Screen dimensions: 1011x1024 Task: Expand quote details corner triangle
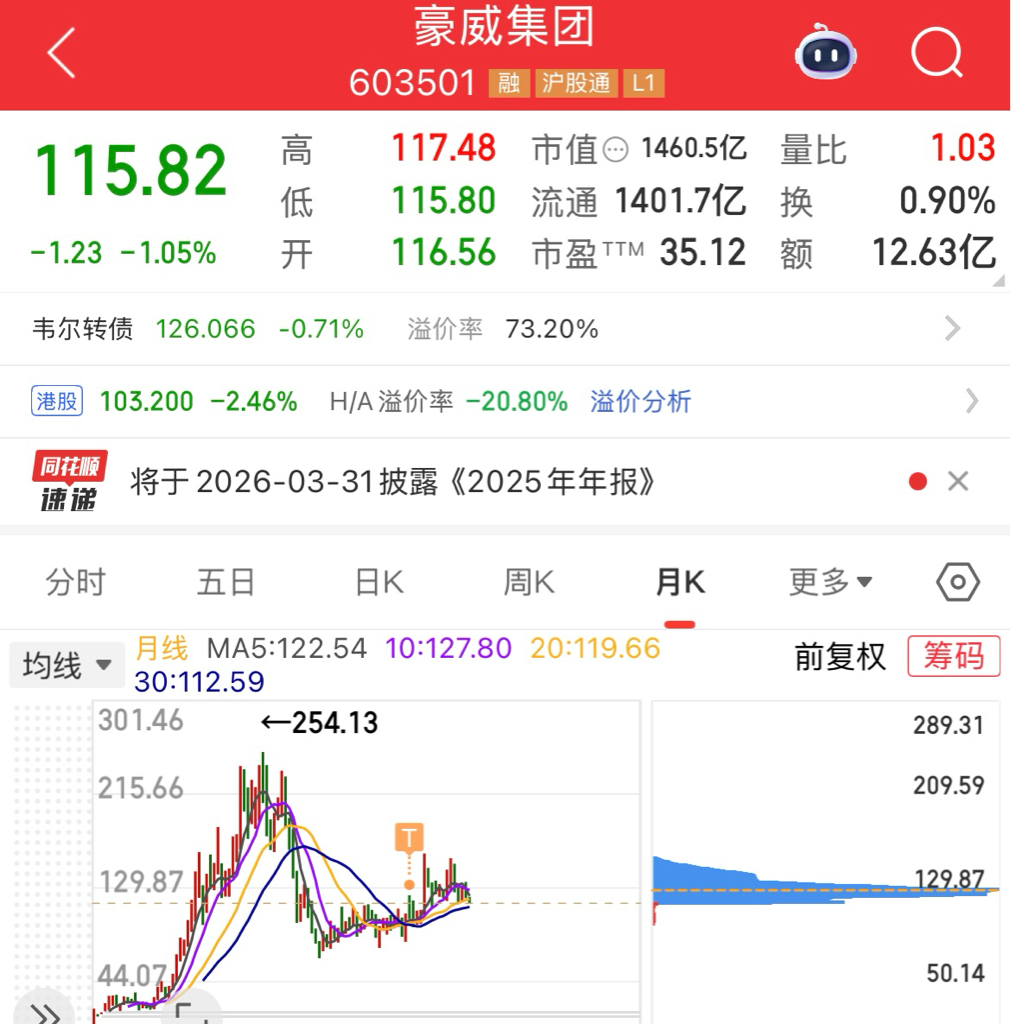[998, 281]
